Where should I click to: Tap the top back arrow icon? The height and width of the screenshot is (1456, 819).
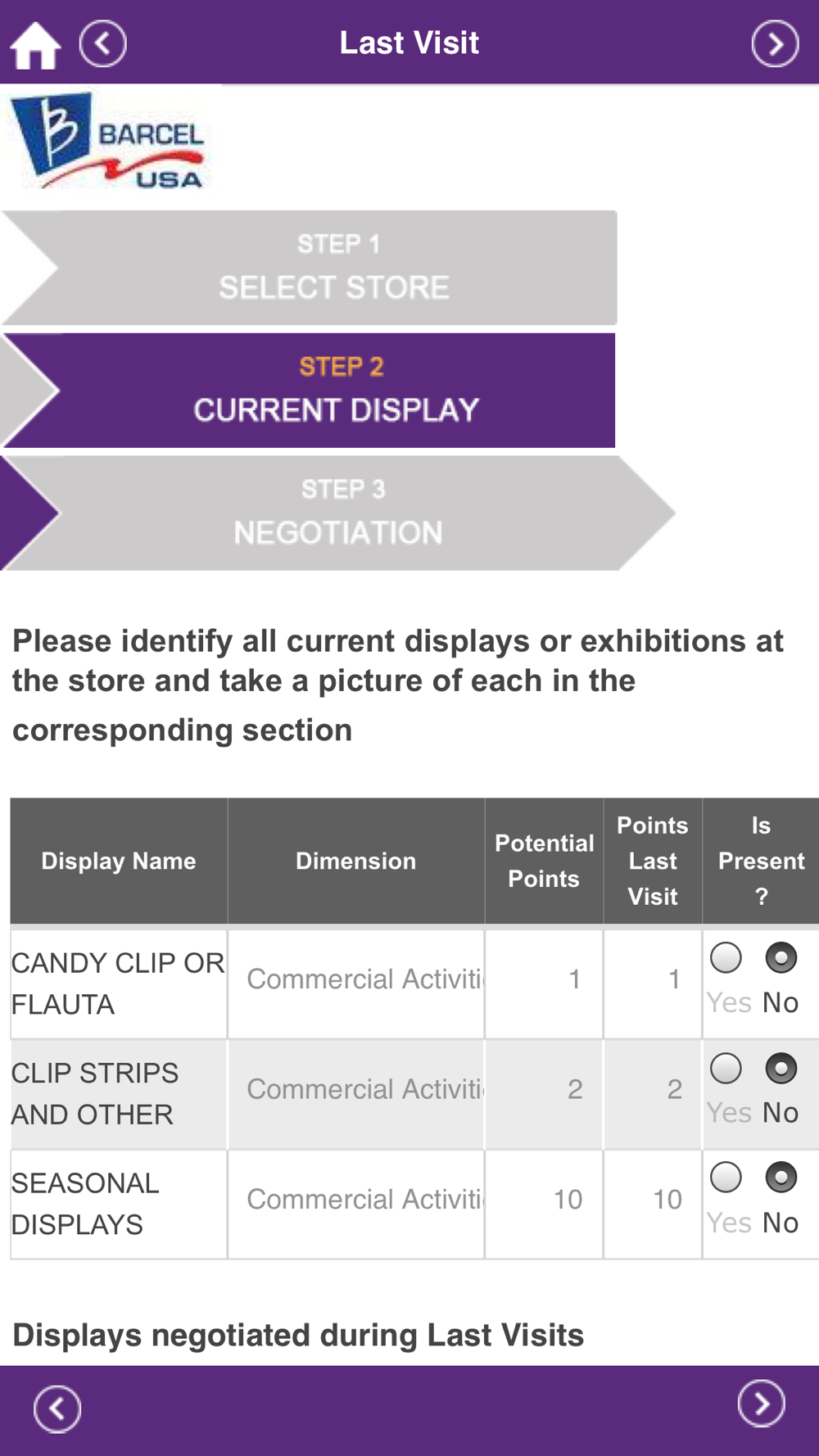click(x=103, y=43)
